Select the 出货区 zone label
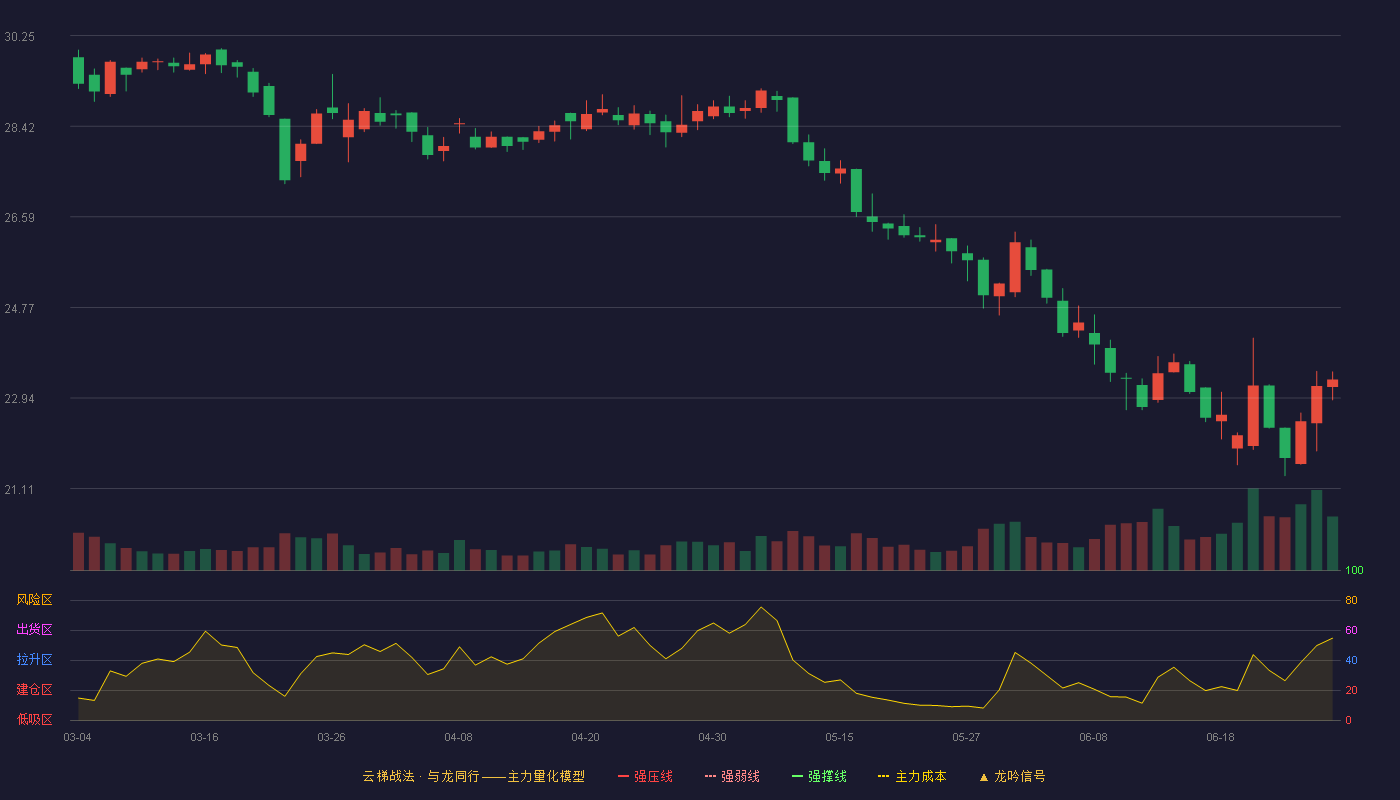 pos(34,630)
